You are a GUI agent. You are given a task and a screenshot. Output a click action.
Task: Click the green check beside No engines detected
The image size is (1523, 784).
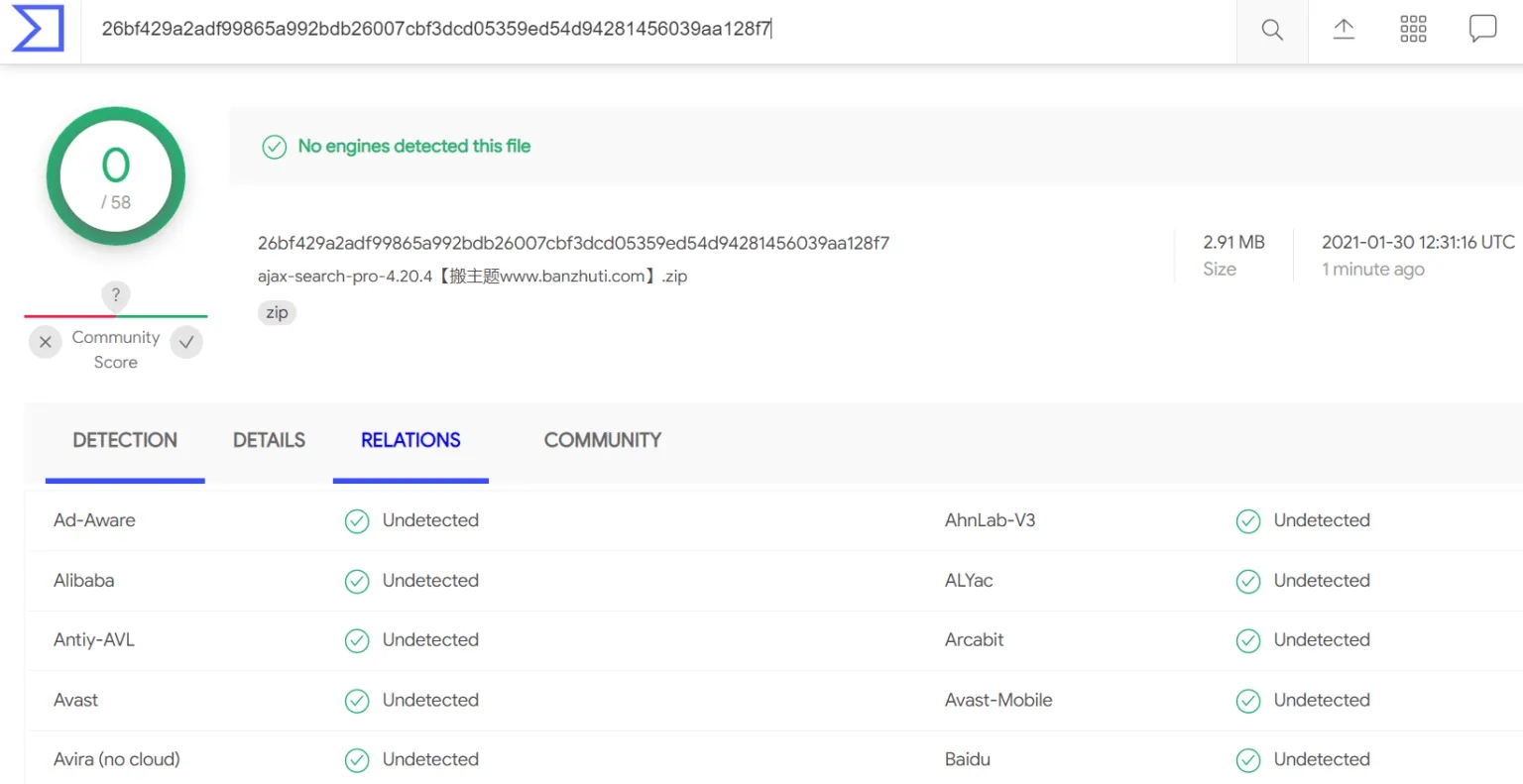tap(274, 147)
